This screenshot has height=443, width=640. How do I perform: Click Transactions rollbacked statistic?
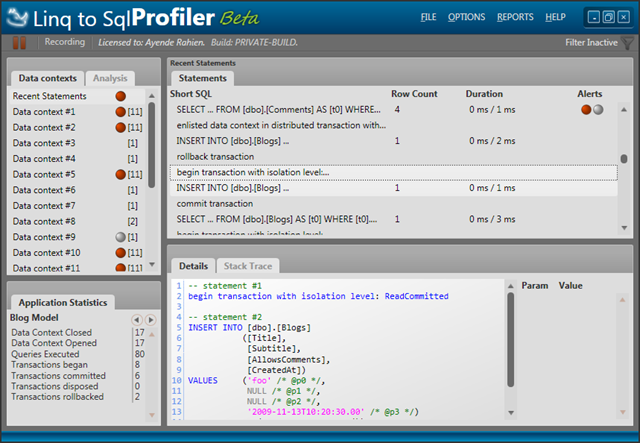point(57,396)
